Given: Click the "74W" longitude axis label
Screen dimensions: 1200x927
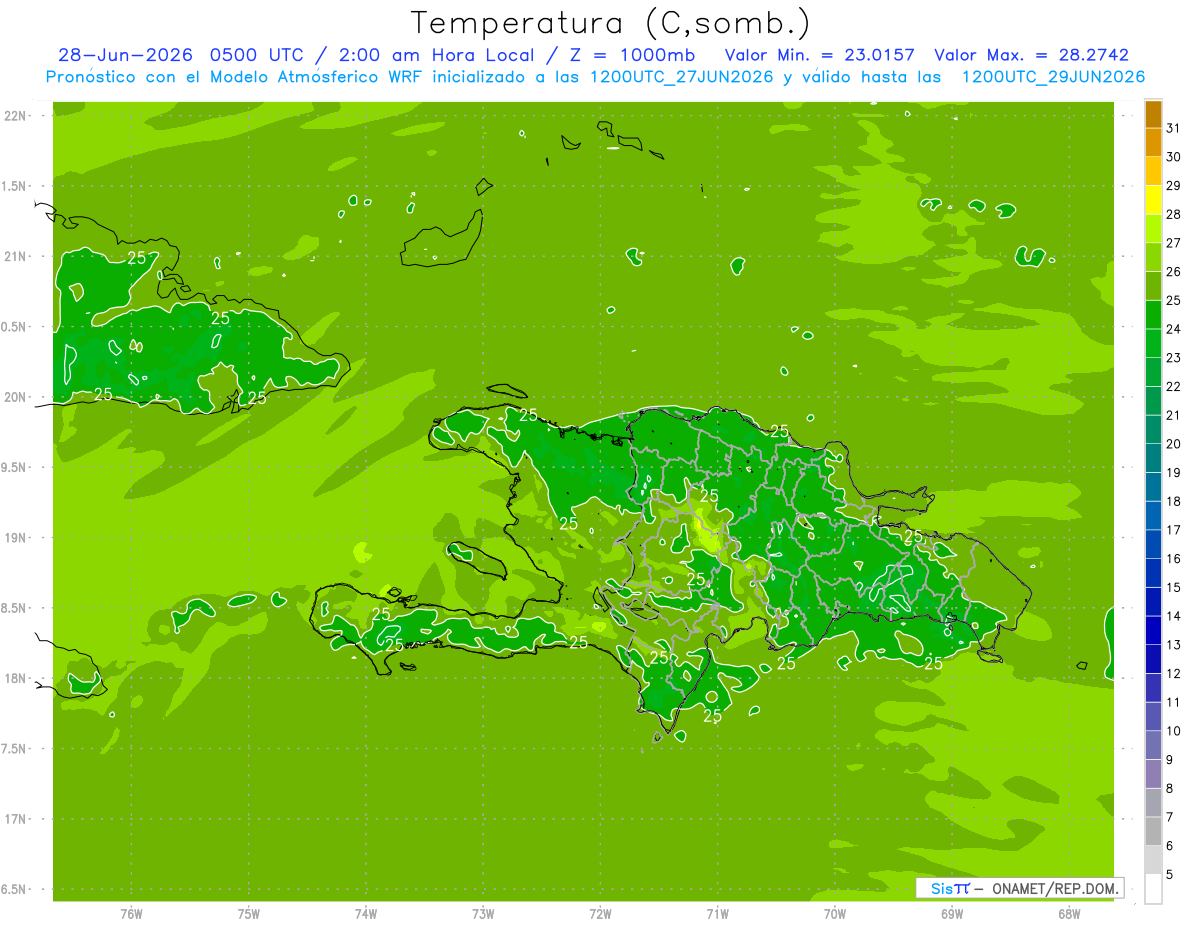Looking at the screenshot, I should click(x=366, y=914).
